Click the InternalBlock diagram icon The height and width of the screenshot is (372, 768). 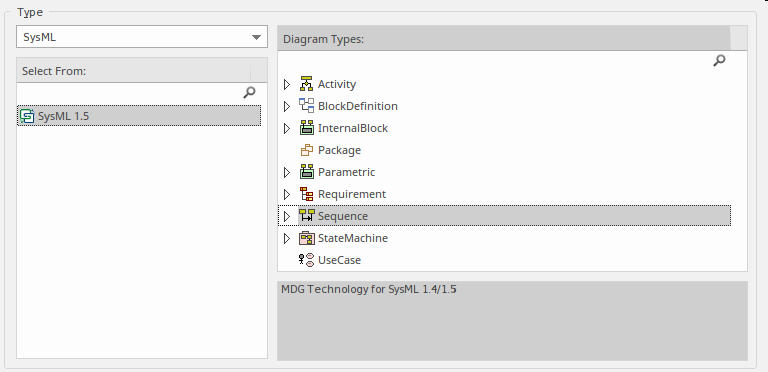coord(307,128)
